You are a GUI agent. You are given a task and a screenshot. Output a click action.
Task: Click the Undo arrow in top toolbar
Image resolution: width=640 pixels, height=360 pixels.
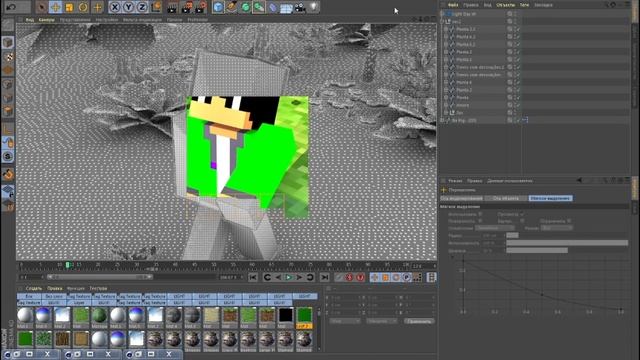pyautogui.click(x=12, y=7)
